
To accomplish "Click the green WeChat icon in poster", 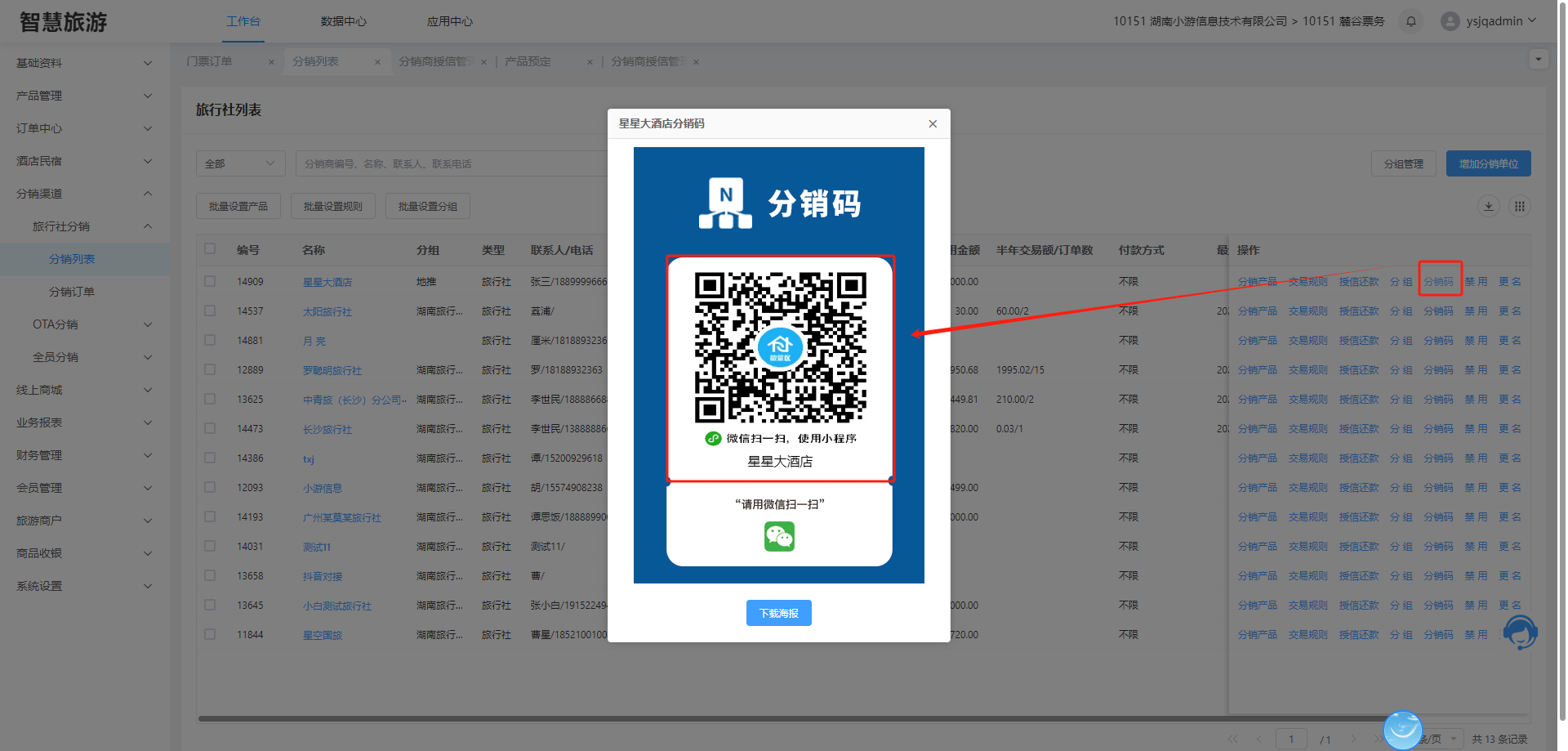I will pyautogui.click(x=779, y=537).
